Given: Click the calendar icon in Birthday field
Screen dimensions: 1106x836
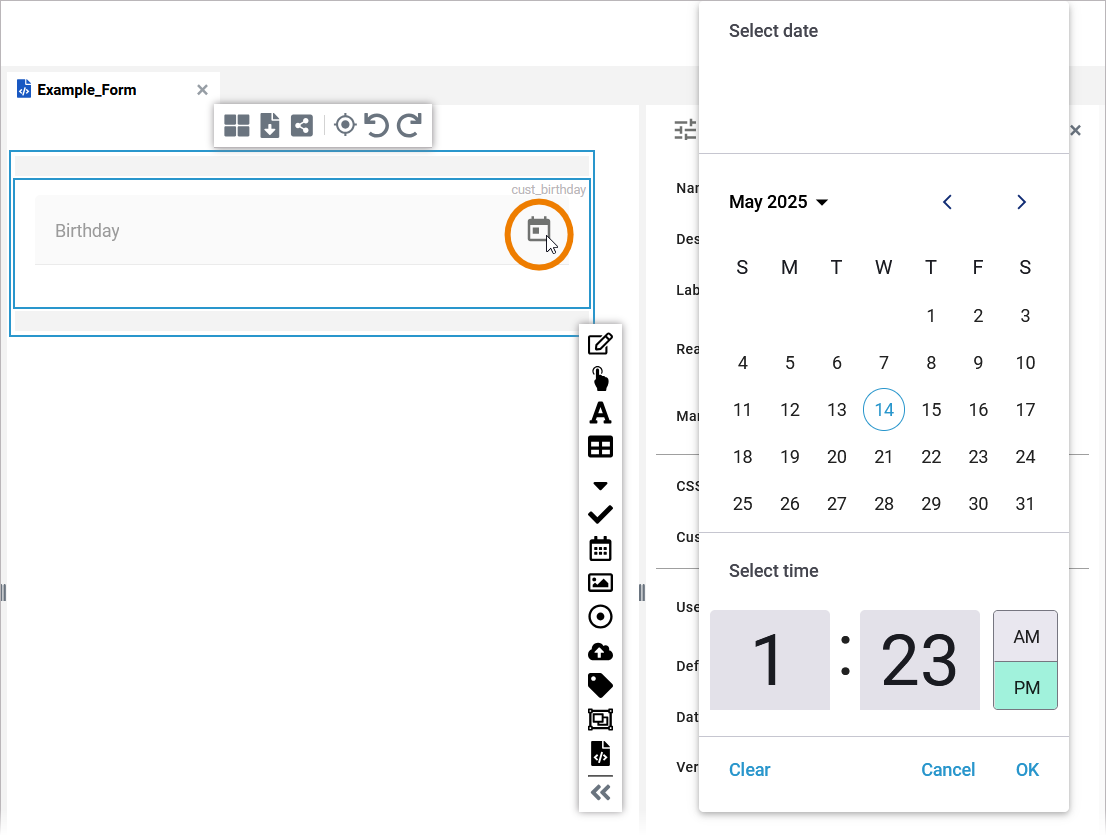Looking at the screenshot, I should tap(539, 230).
